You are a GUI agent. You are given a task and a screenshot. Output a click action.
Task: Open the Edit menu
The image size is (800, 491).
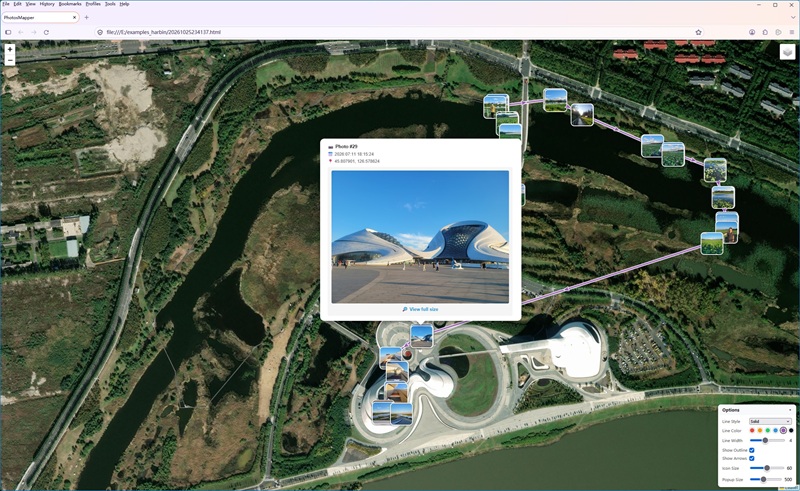click(x=17, y=4)
